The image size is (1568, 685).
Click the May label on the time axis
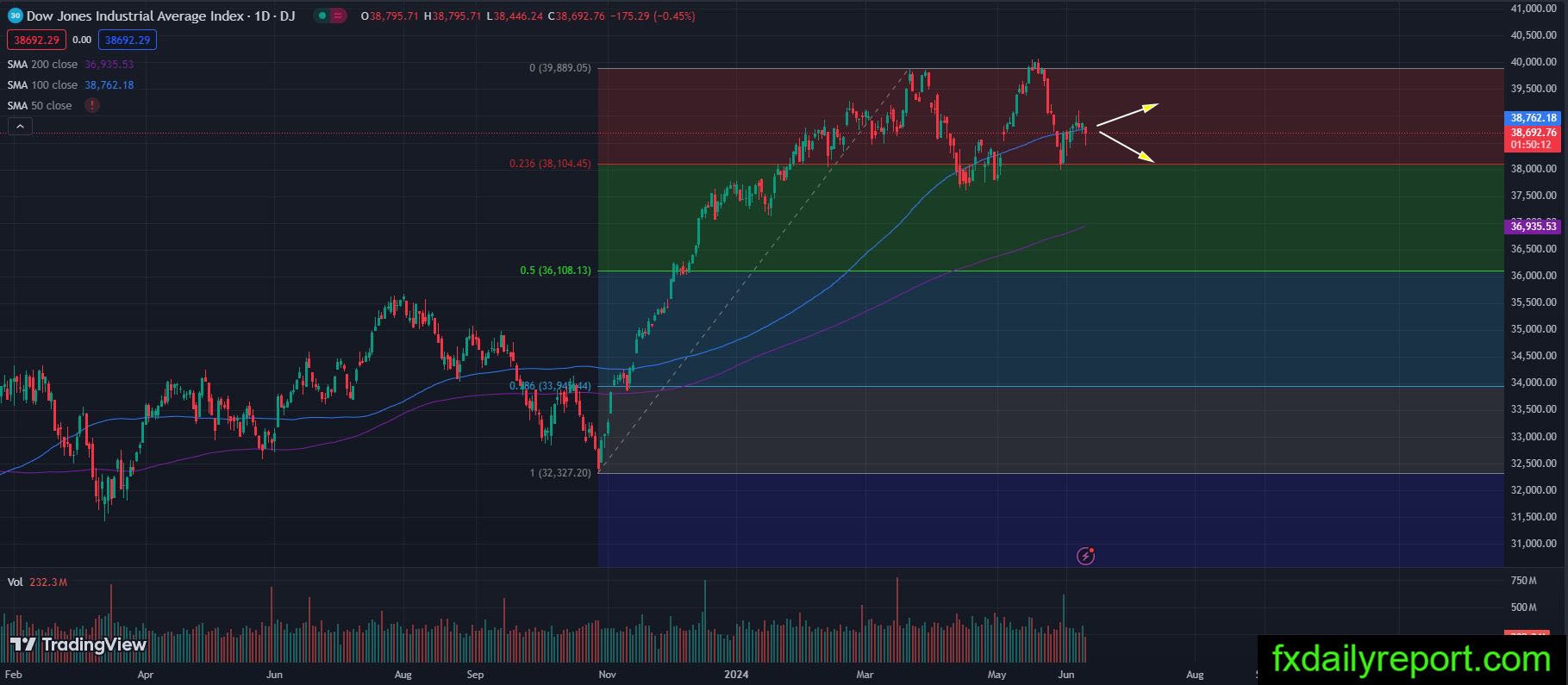tap(997, 675)
